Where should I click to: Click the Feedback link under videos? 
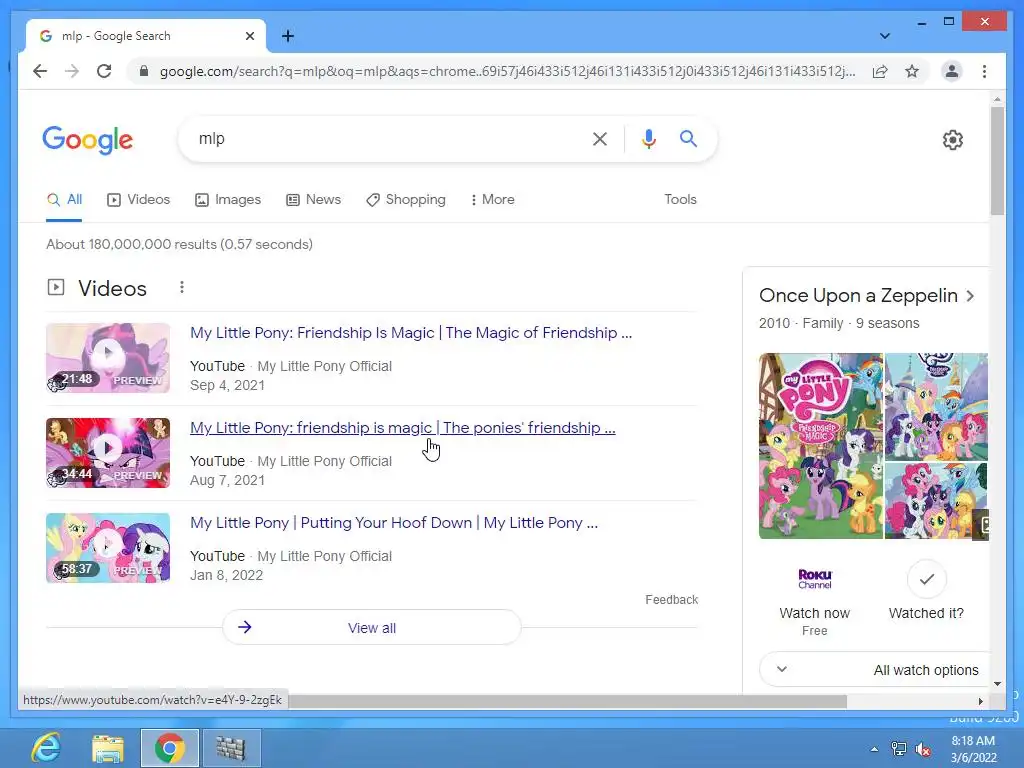click(671, 600)
